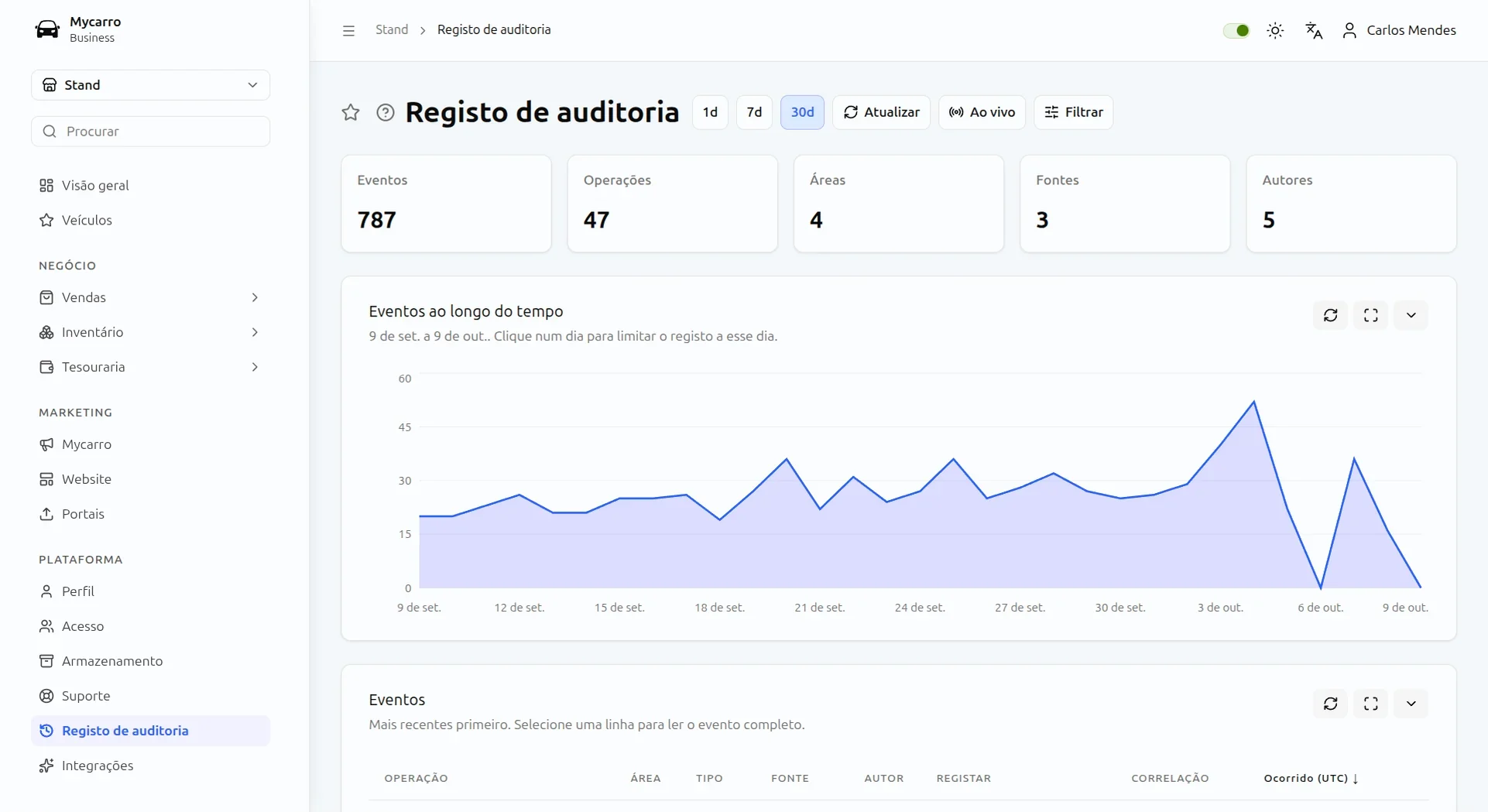The height and width of the screenshot is (812, 1488).
Task: Open the Website sidebar item
Action: [151, 479]
